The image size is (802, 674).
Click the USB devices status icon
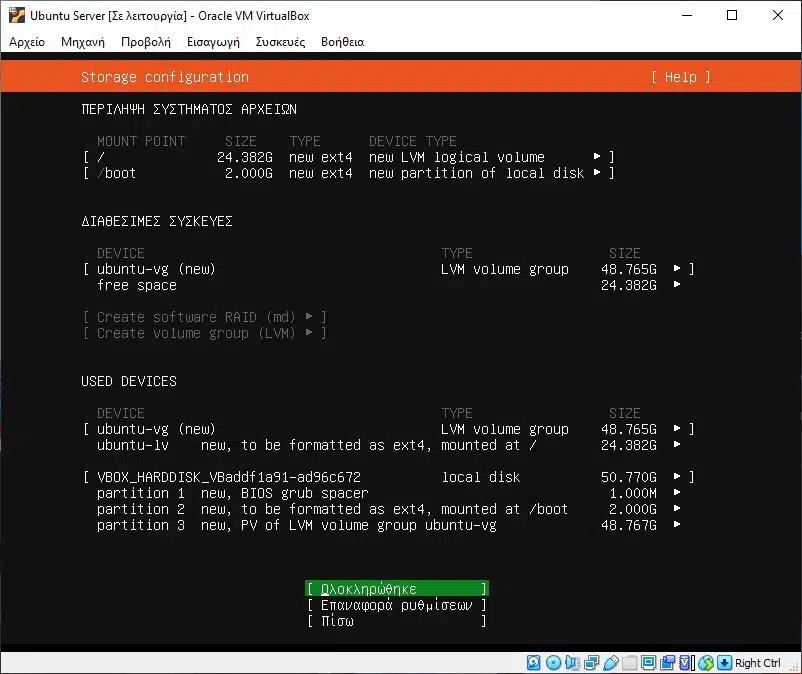(611, 663)
